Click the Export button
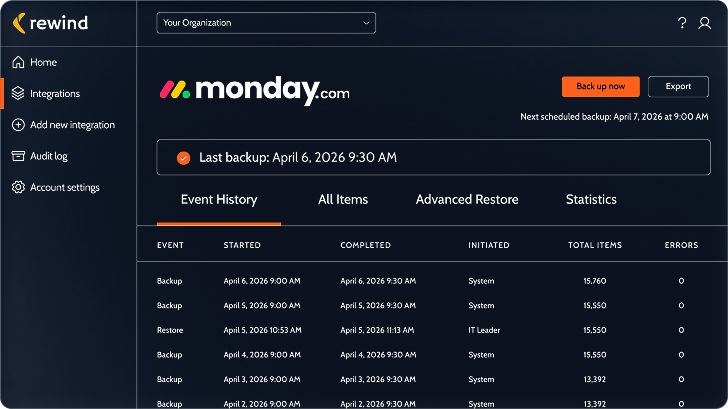Screen dimensions: 728x409 coord(678,86)
